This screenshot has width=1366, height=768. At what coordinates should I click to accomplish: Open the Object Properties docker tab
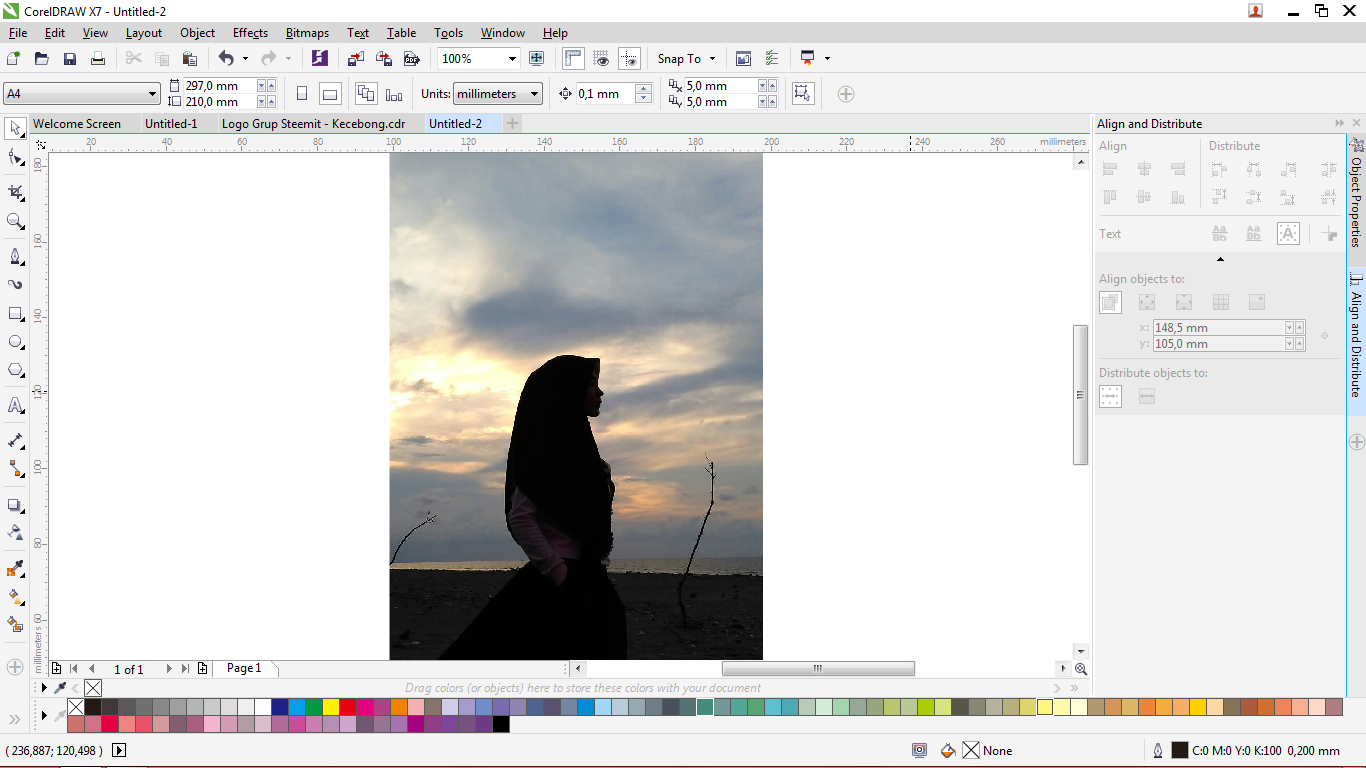pos(1356,194)
